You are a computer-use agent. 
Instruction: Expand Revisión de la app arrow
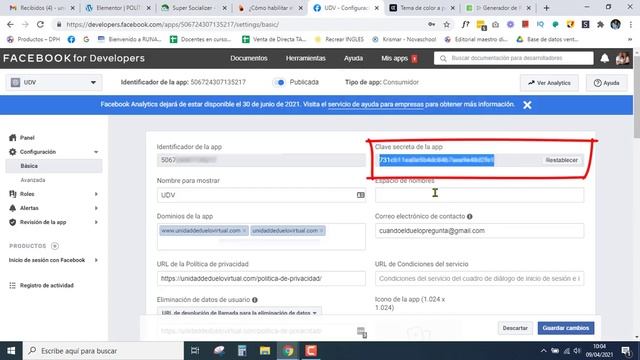(x=96, y=222)
